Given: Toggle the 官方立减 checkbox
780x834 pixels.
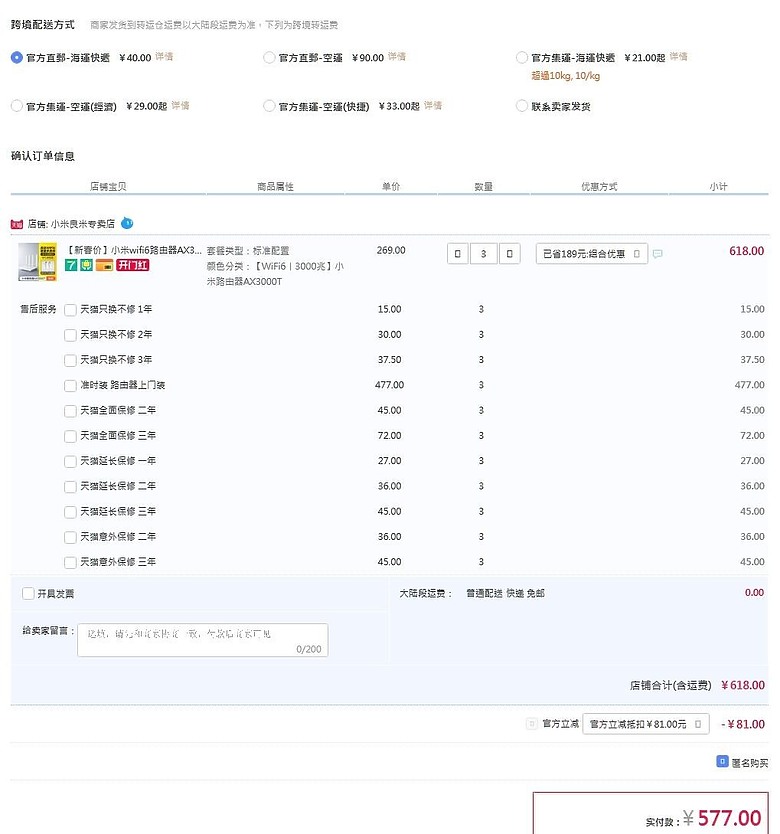Looking at the screenshot, I should (x=532, y=724).
